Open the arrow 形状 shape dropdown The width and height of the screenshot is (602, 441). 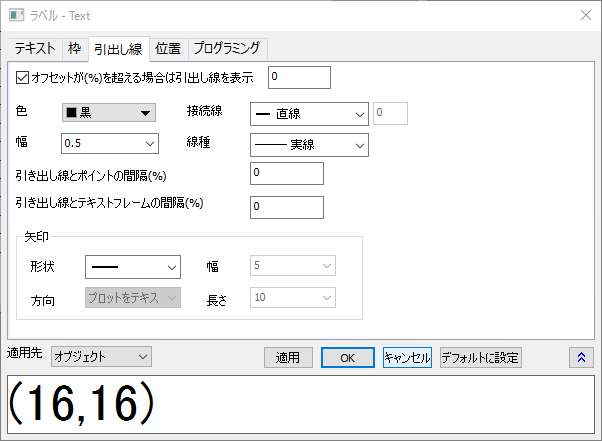tap(133, 267)
